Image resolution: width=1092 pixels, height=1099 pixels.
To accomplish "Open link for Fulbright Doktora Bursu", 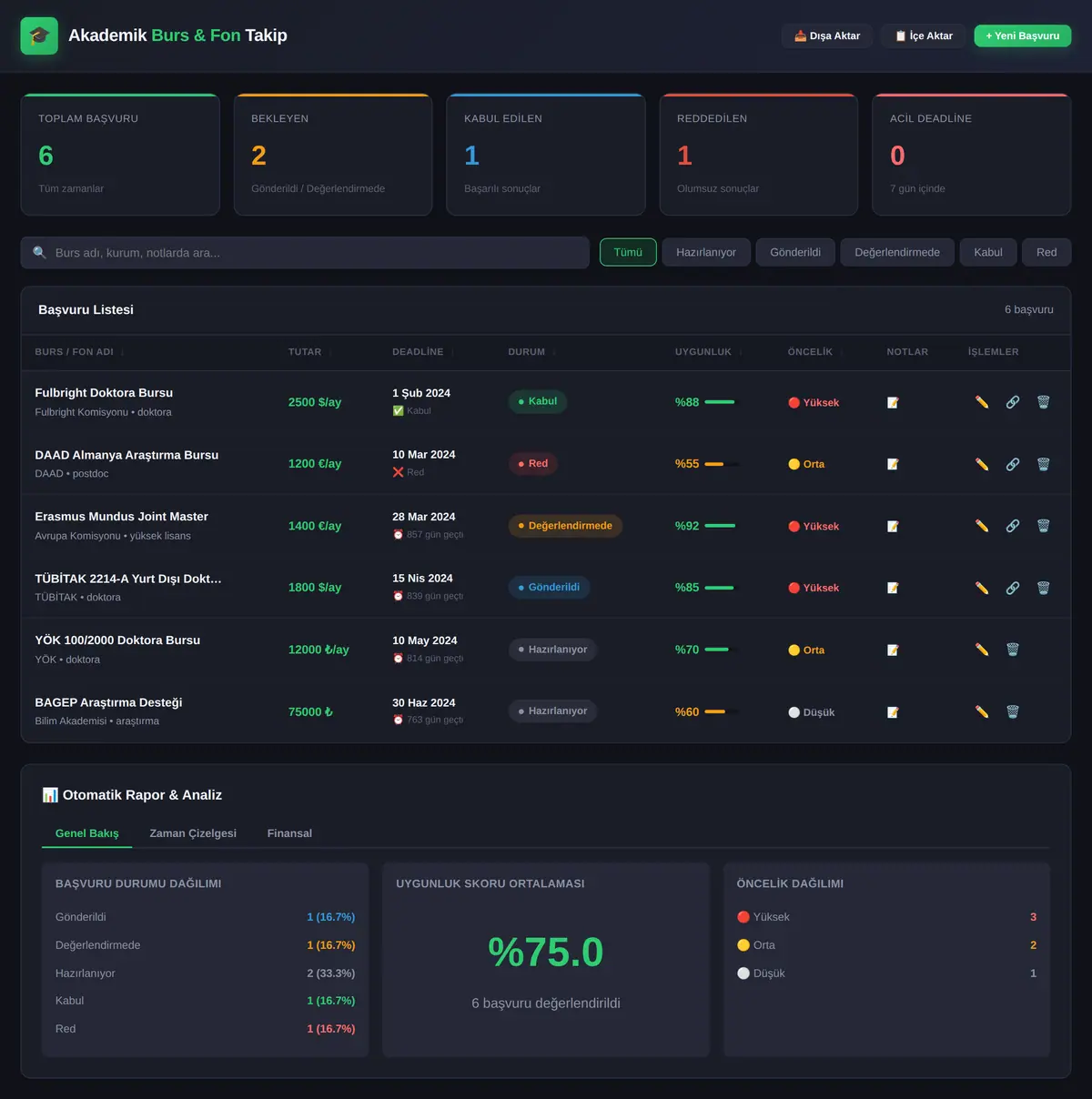I will 1013,402.
